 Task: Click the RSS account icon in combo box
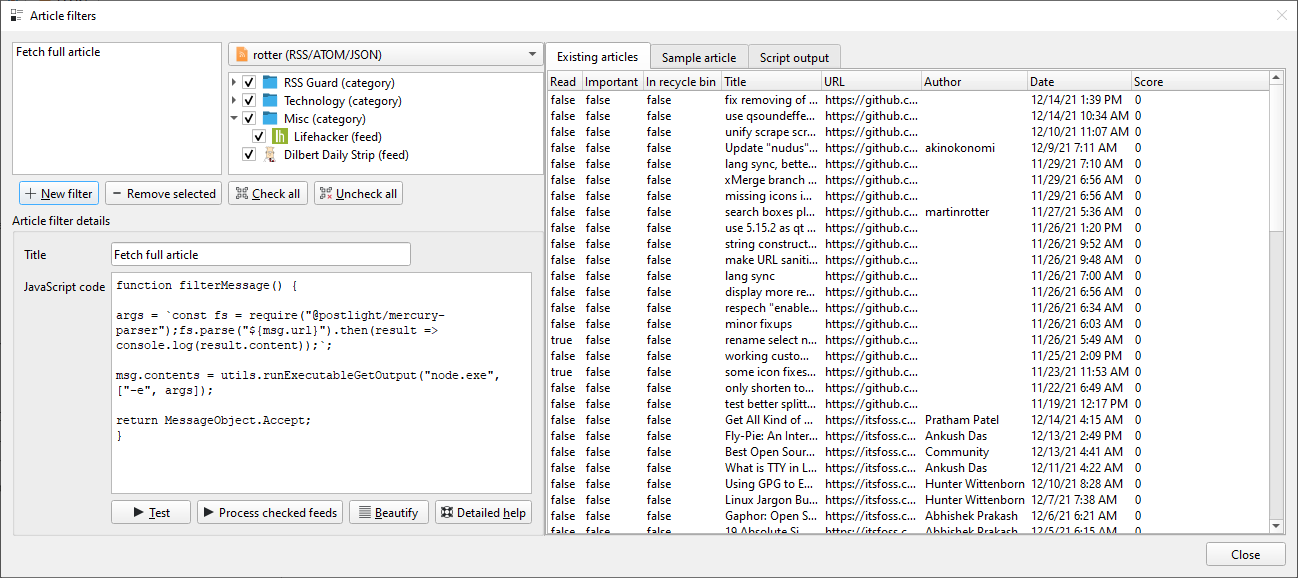tap(242, 55)
